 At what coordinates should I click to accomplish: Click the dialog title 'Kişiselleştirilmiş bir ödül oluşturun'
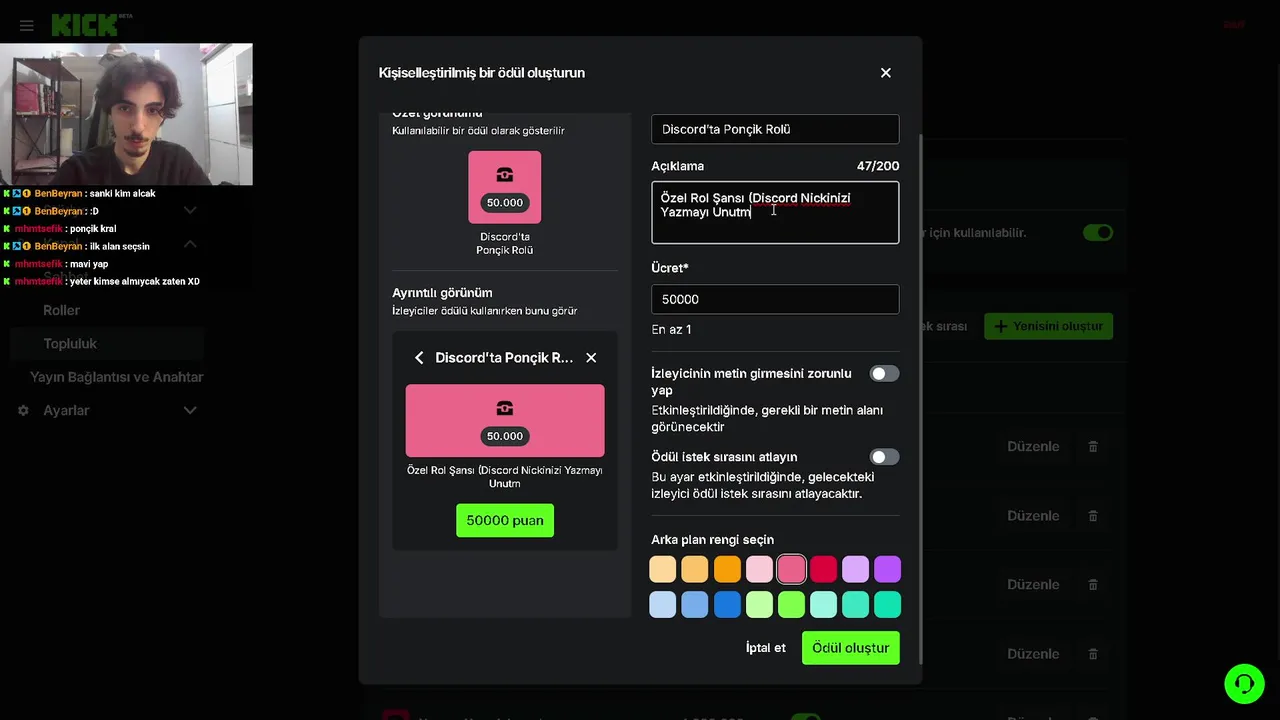482,73
